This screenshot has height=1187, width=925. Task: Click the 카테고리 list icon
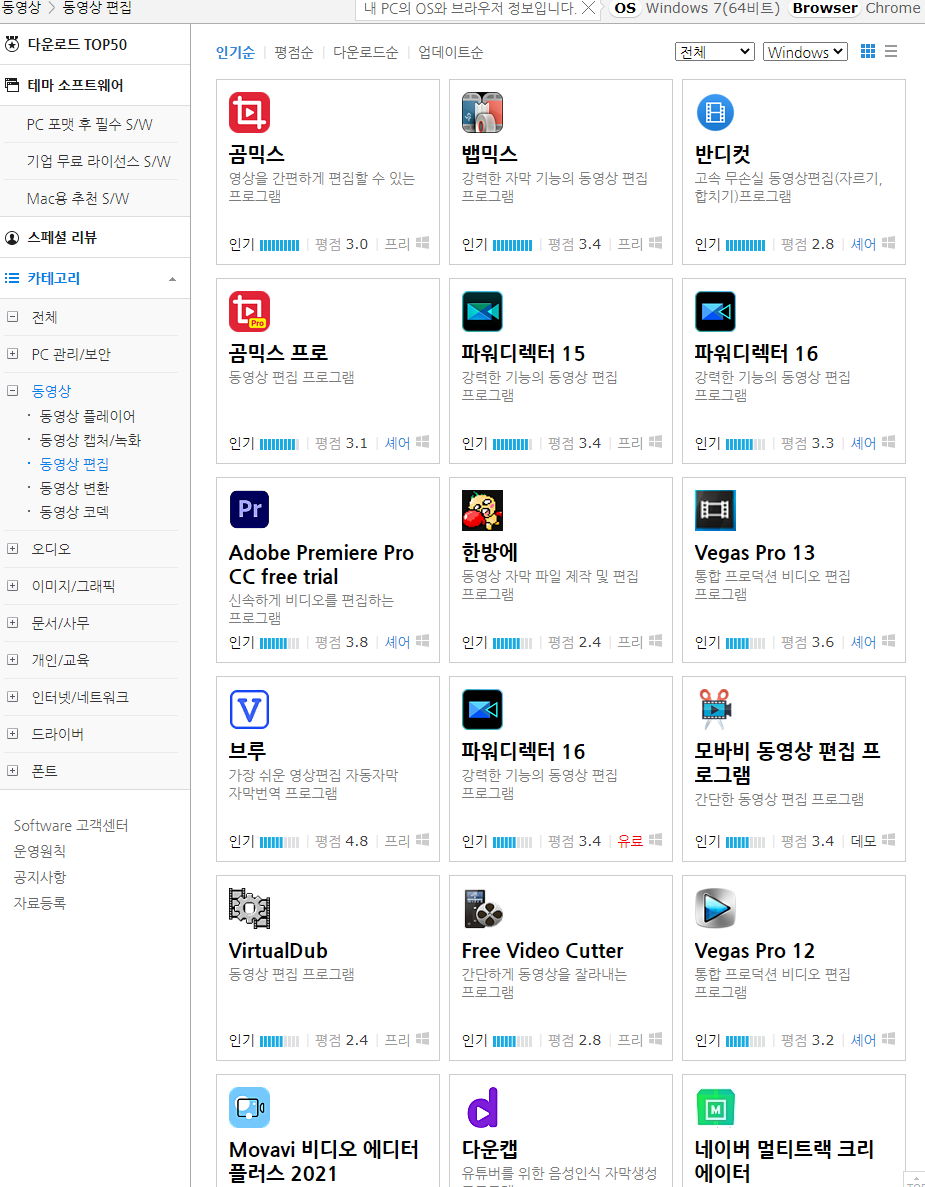(x=11, y=278)
